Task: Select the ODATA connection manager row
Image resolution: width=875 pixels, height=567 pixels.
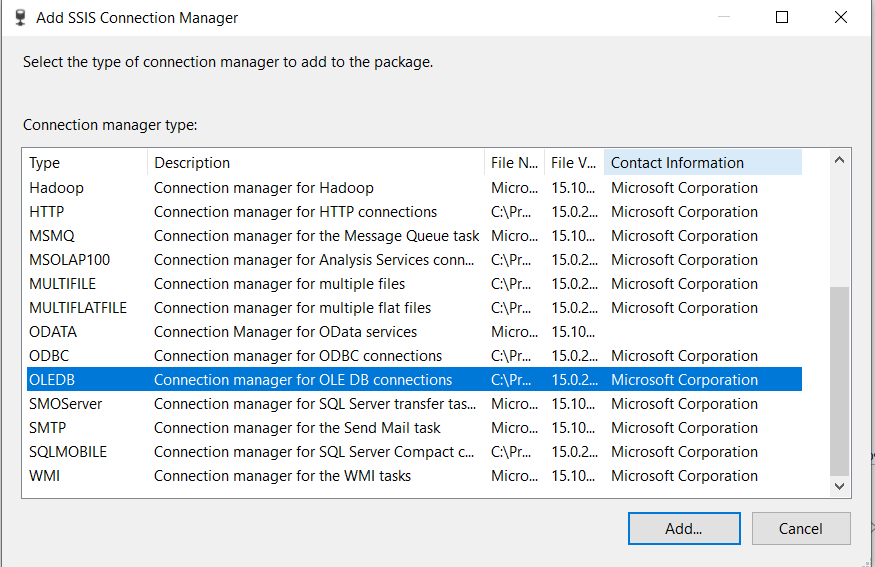Action: (x=53, y=332)
